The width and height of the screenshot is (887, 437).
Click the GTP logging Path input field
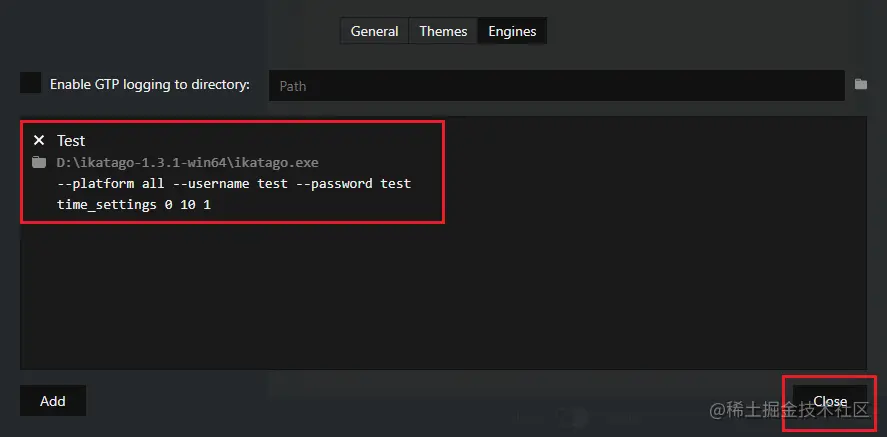[x=557, y=86]
